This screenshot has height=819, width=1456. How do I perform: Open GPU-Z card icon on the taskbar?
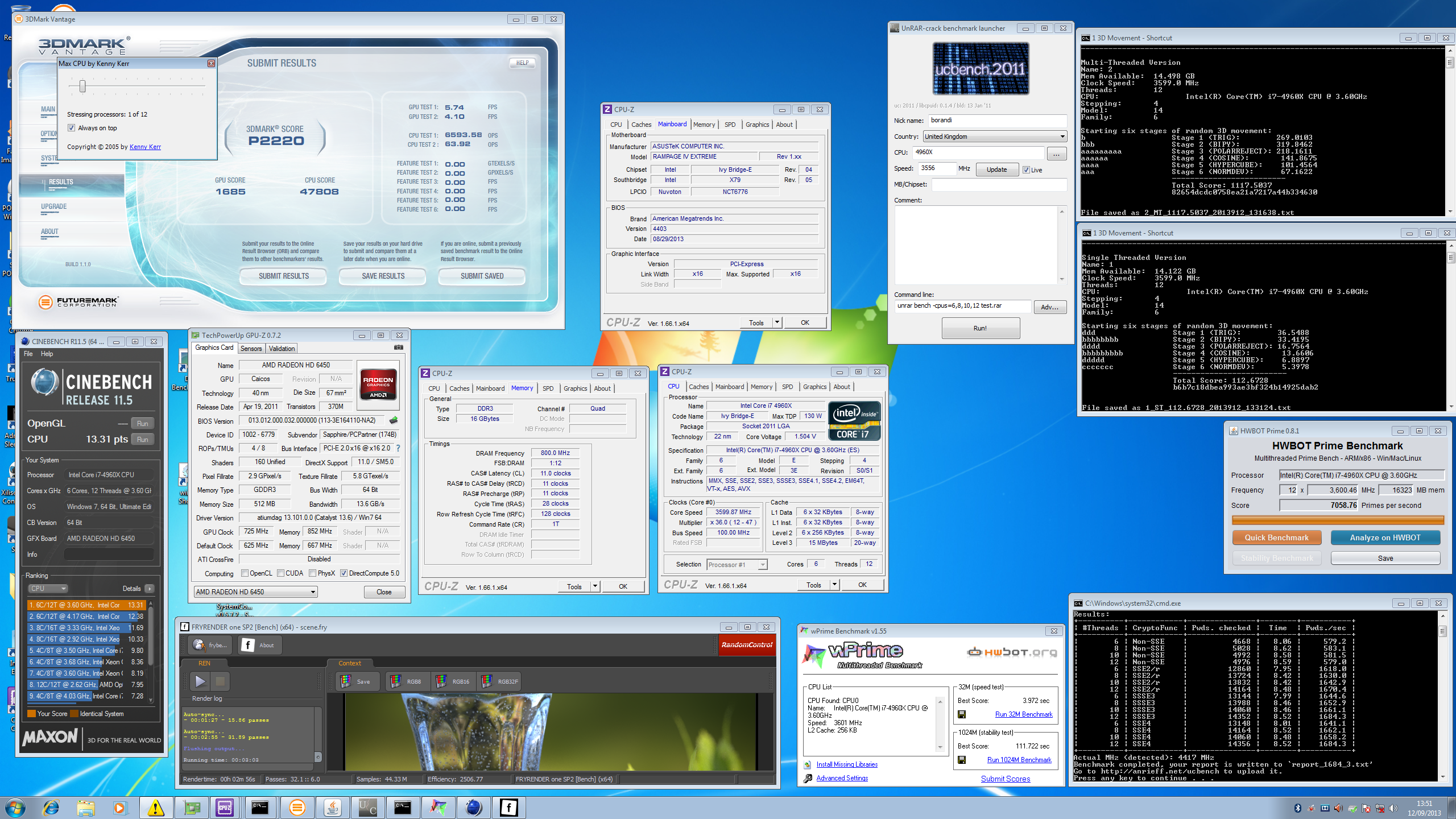click(192, 807)
